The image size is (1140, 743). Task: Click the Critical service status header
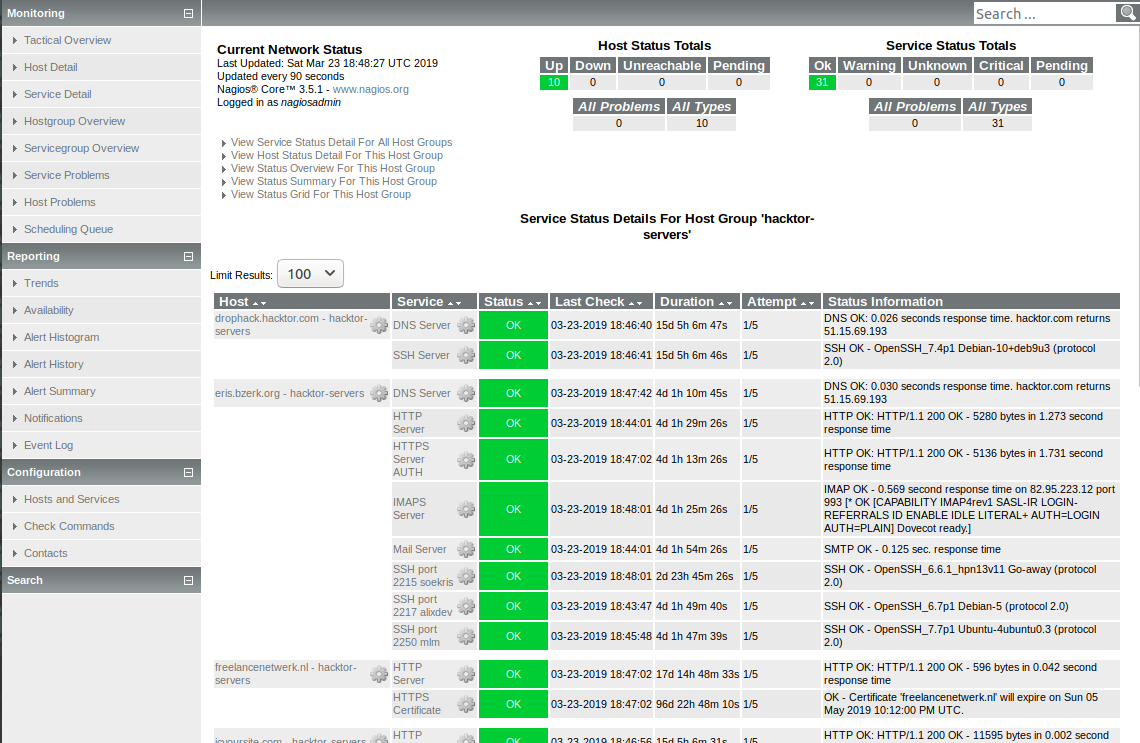coord(1001,65)
